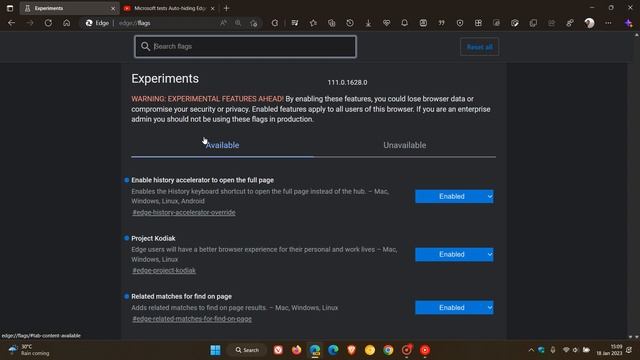Select the Unavailable flags tab
This screenshot has height=360, width=640.
point(404,145)
